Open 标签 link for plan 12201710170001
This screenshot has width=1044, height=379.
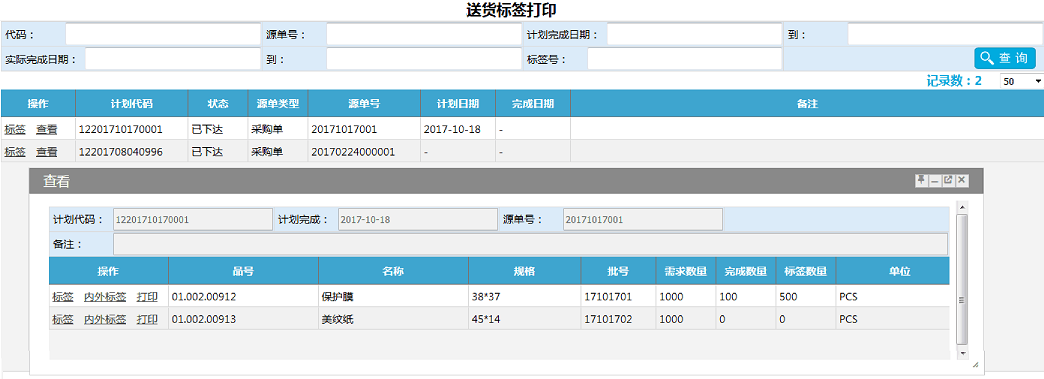tap(15, 129)
